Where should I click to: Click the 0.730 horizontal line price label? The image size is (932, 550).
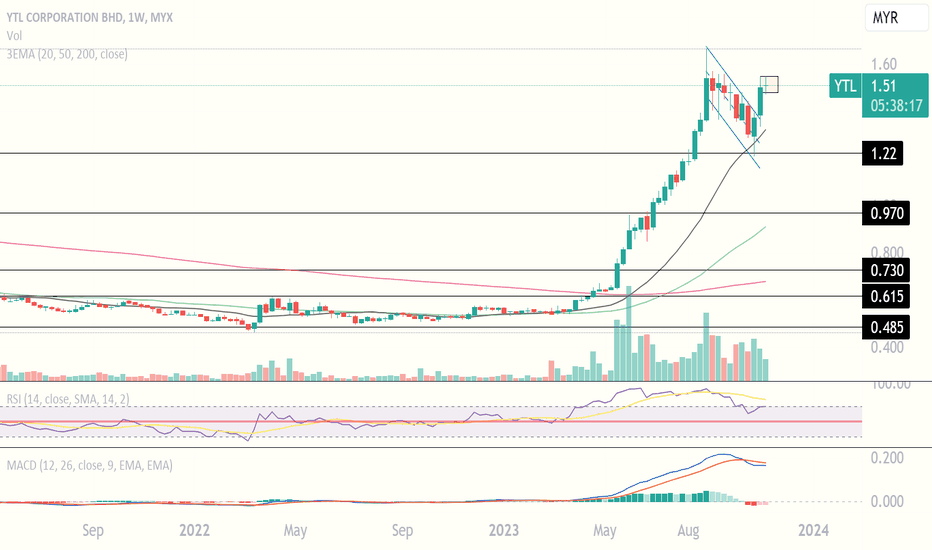coord(886,270)
